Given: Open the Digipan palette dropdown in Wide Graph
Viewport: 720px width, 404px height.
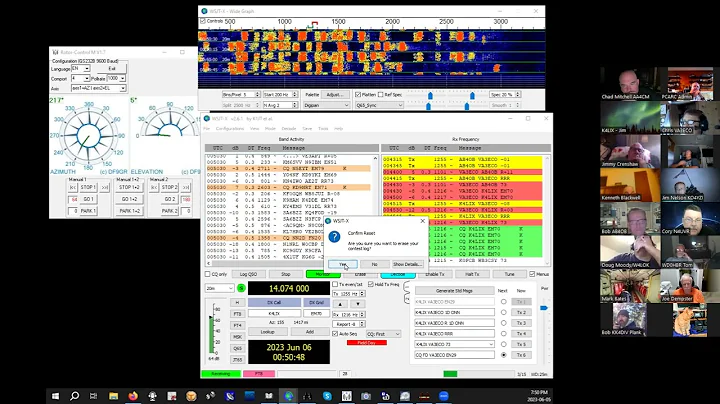Looking at the screenshot, I should 326,105.
